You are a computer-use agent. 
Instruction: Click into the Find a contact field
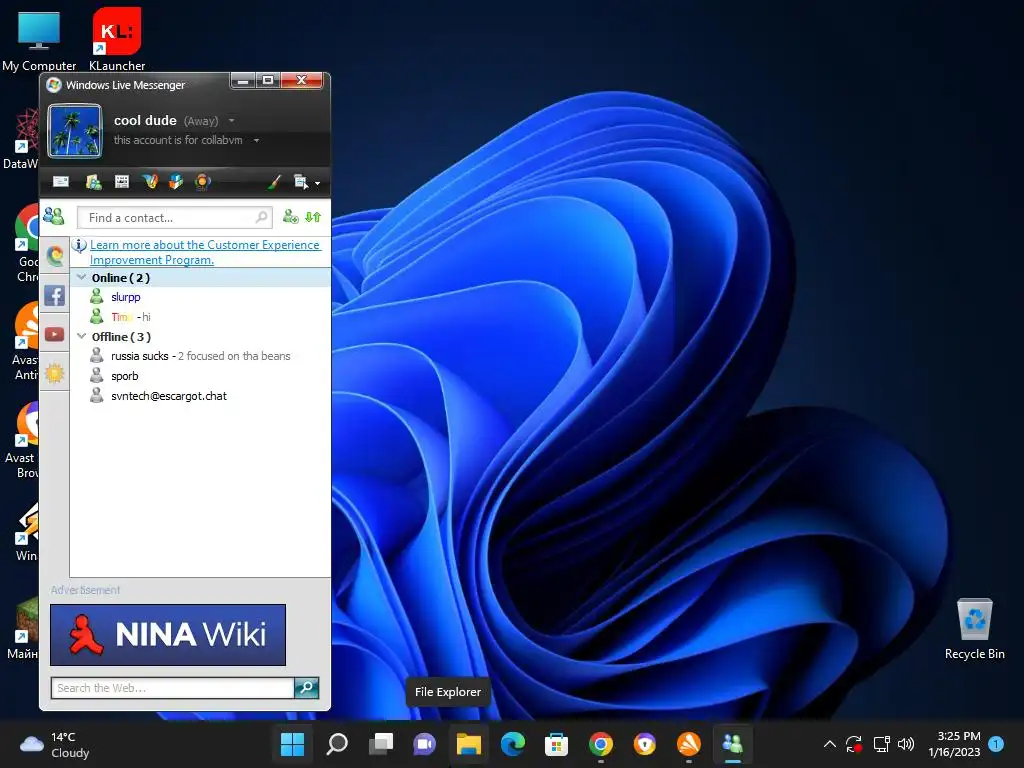click(174, 217)
